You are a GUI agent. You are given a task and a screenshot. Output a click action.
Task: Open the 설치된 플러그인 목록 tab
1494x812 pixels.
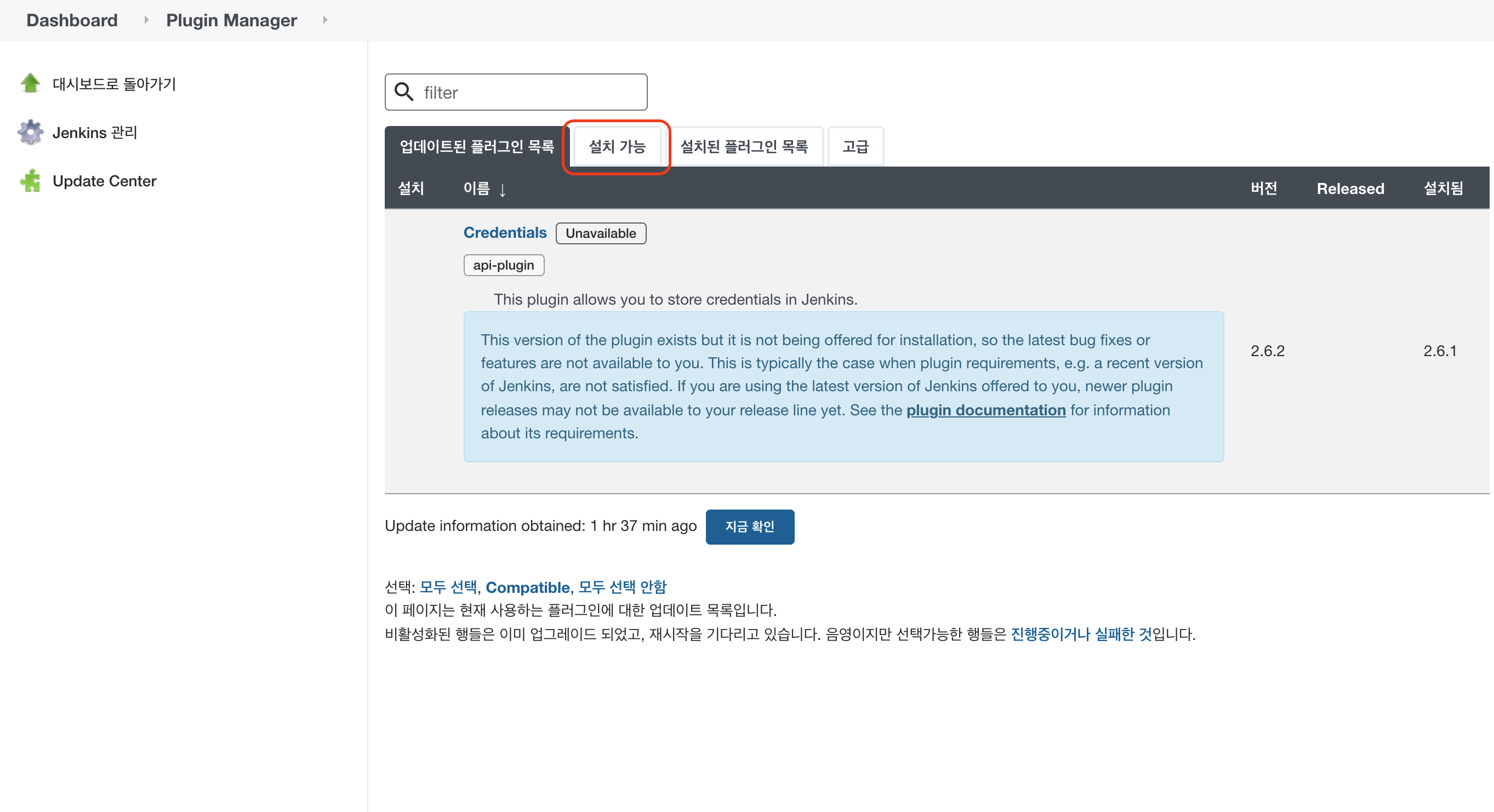coord(744,147)
